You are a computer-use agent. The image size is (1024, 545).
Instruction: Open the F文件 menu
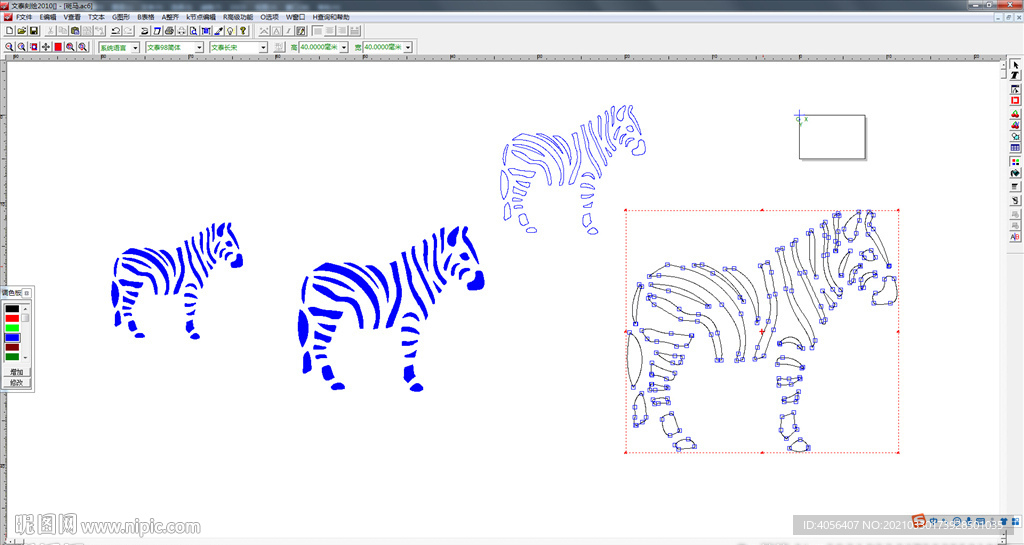24,17
